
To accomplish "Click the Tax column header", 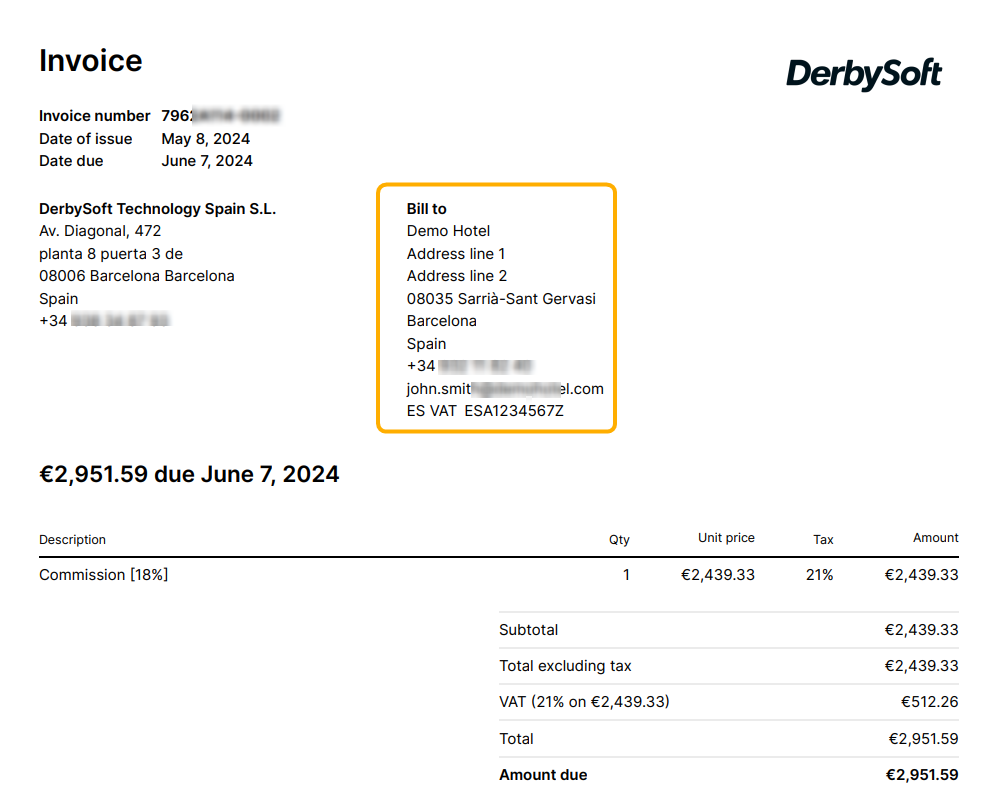I will [823, 539].
